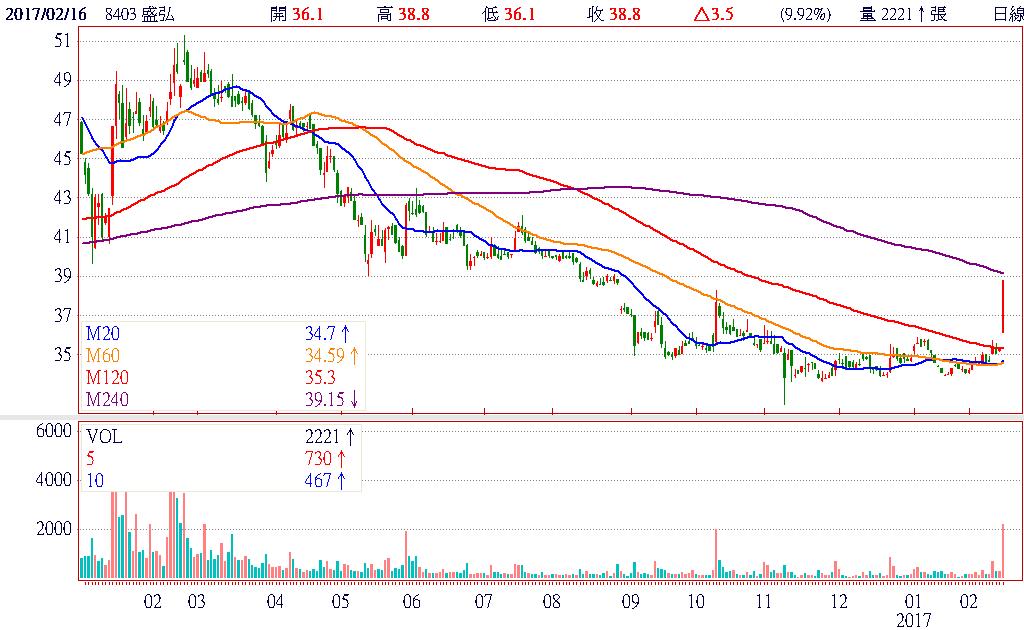Click the red triangle price change indicator
1024x630 pixels.
click(698, 15)
